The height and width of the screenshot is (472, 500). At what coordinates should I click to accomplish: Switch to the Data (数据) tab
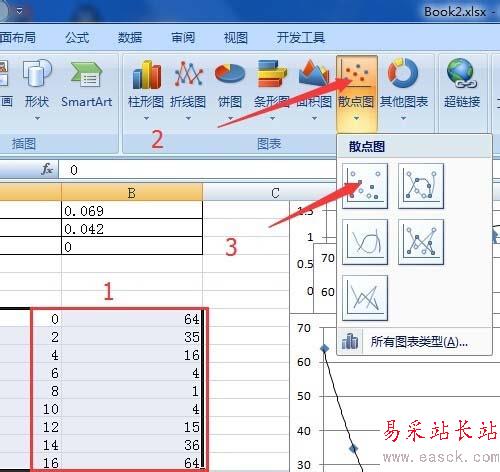tap(130, 37)
